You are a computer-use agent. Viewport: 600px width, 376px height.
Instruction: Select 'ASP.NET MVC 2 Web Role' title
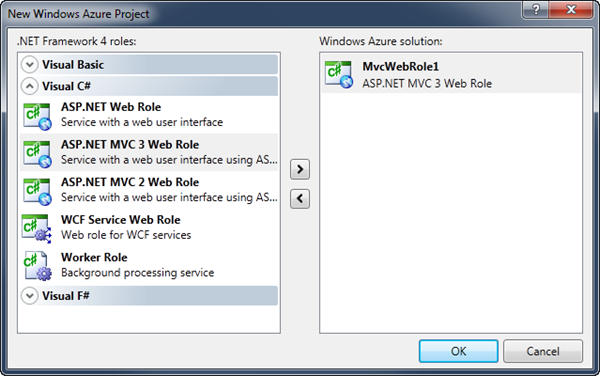[130, 182]
